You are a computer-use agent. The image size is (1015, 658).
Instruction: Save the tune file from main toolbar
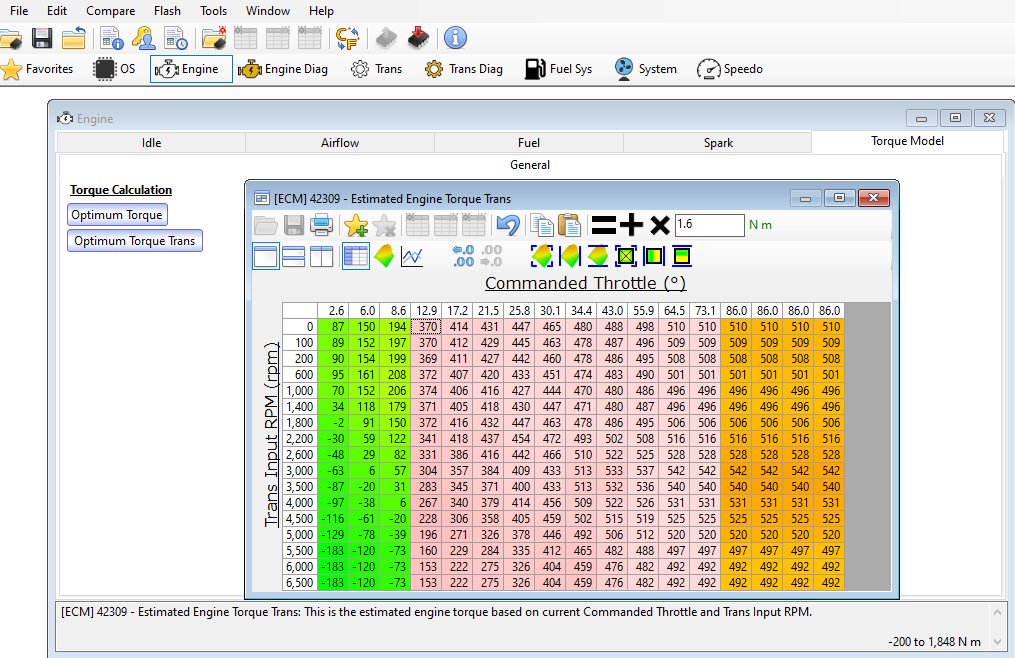(42, 38)
